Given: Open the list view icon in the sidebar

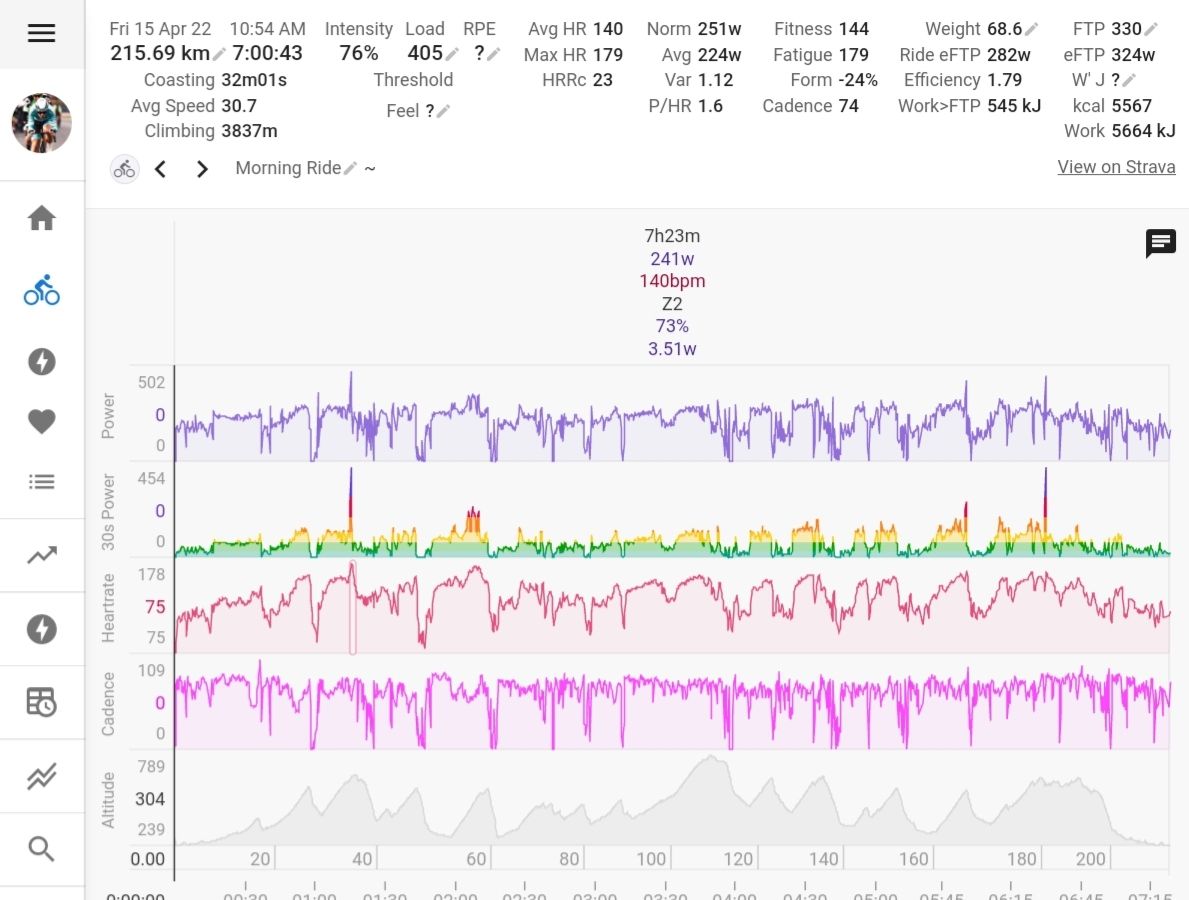Looking at the screenshot, I should tap(41, 482).
